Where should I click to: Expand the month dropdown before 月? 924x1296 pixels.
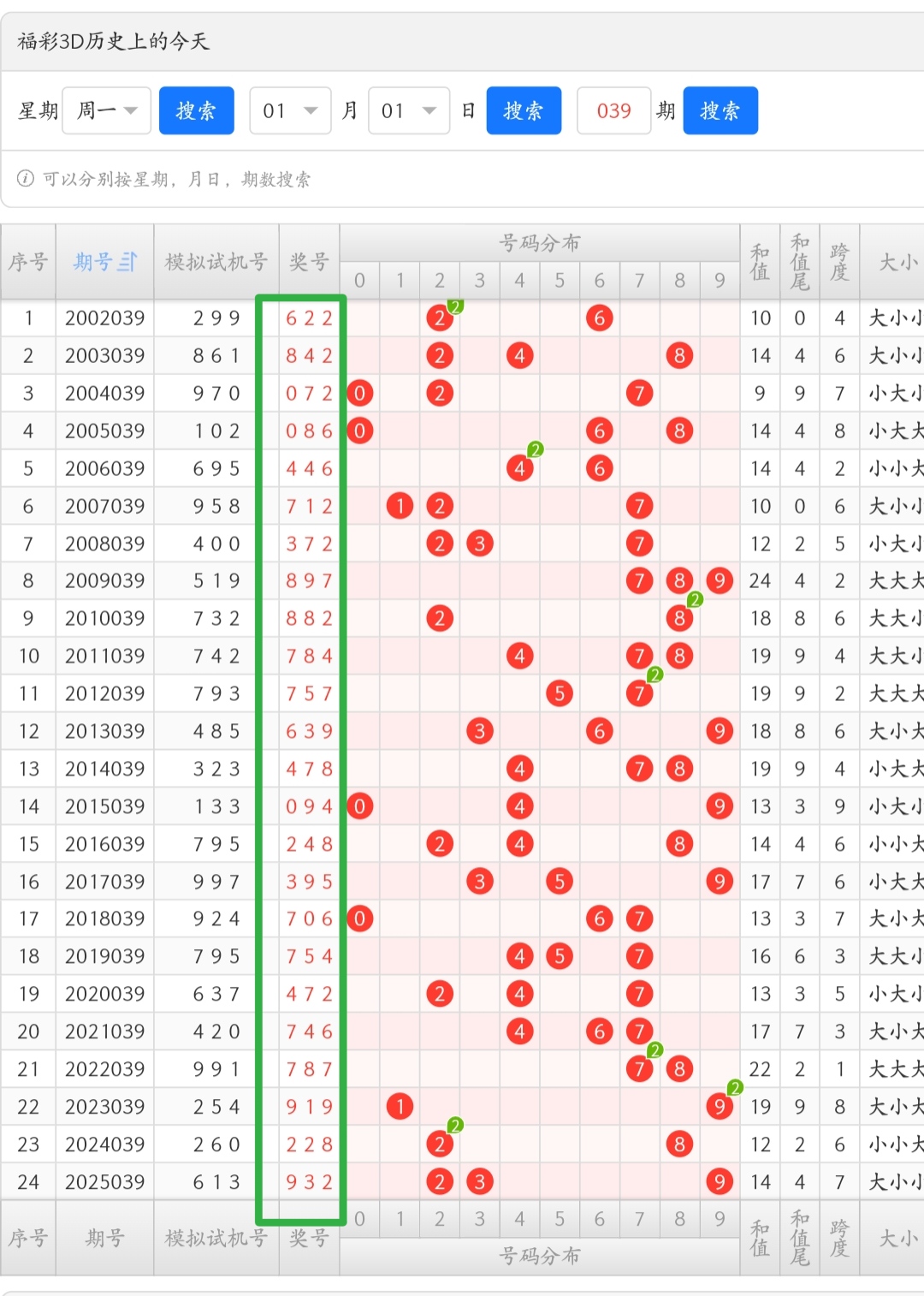(x=290, y=110)
